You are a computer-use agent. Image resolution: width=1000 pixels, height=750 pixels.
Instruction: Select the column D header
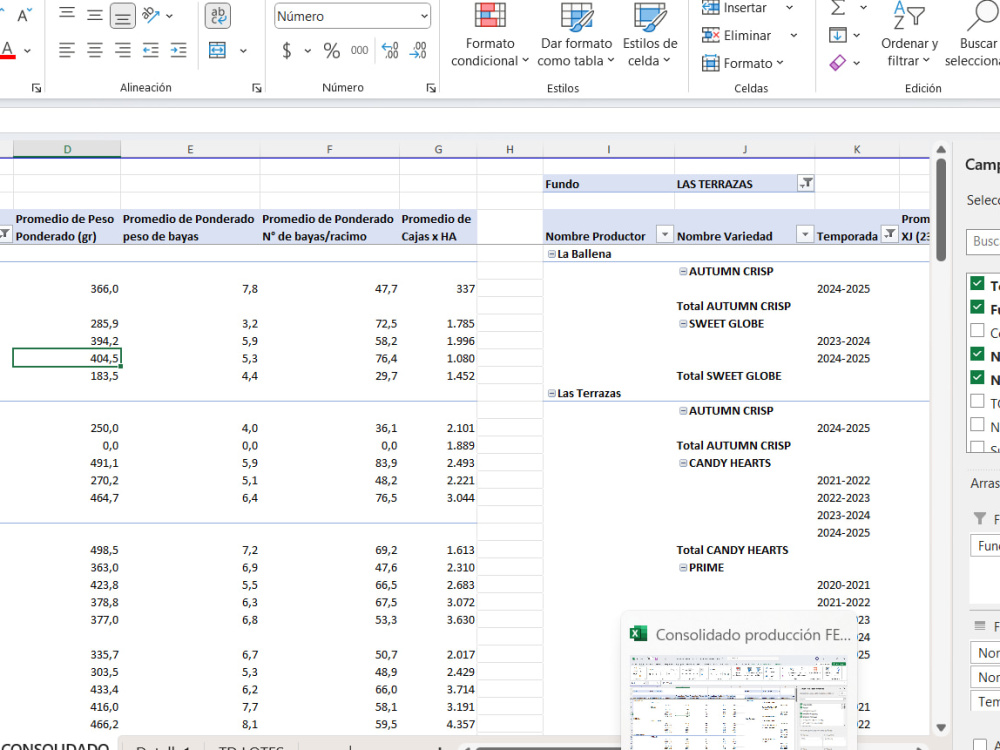[67, 149]
